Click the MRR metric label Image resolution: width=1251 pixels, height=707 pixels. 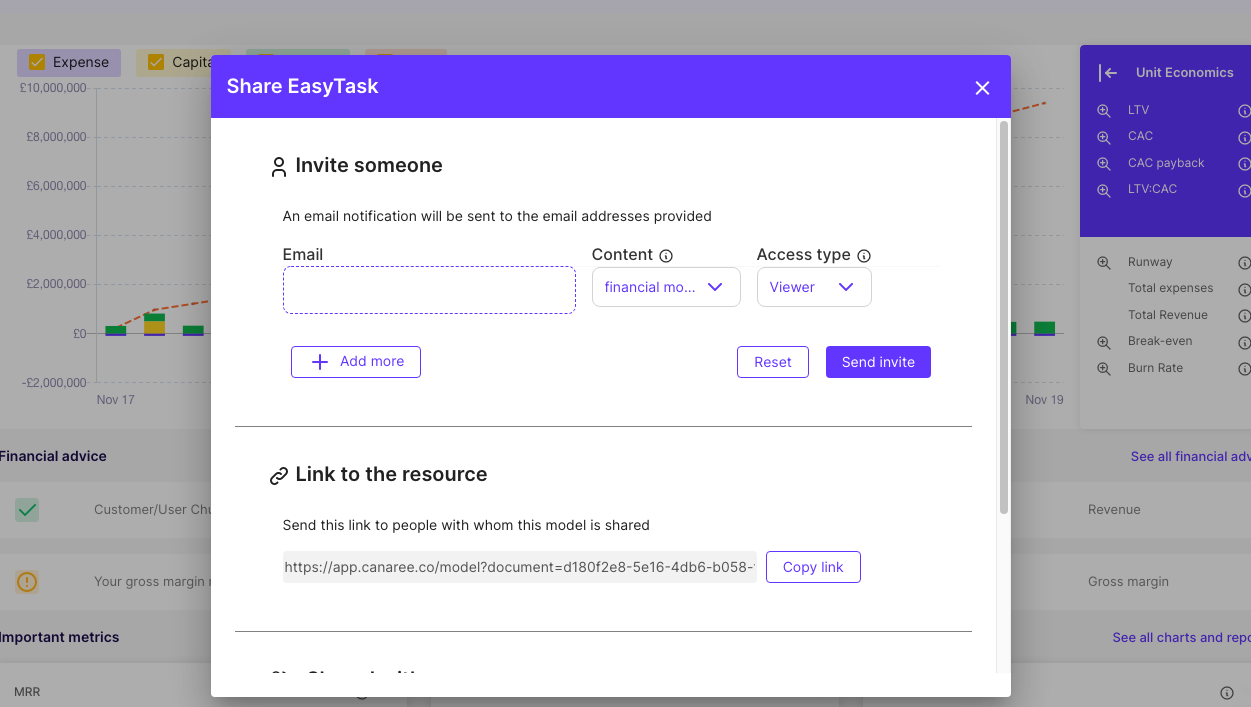(x=27, y=692)
